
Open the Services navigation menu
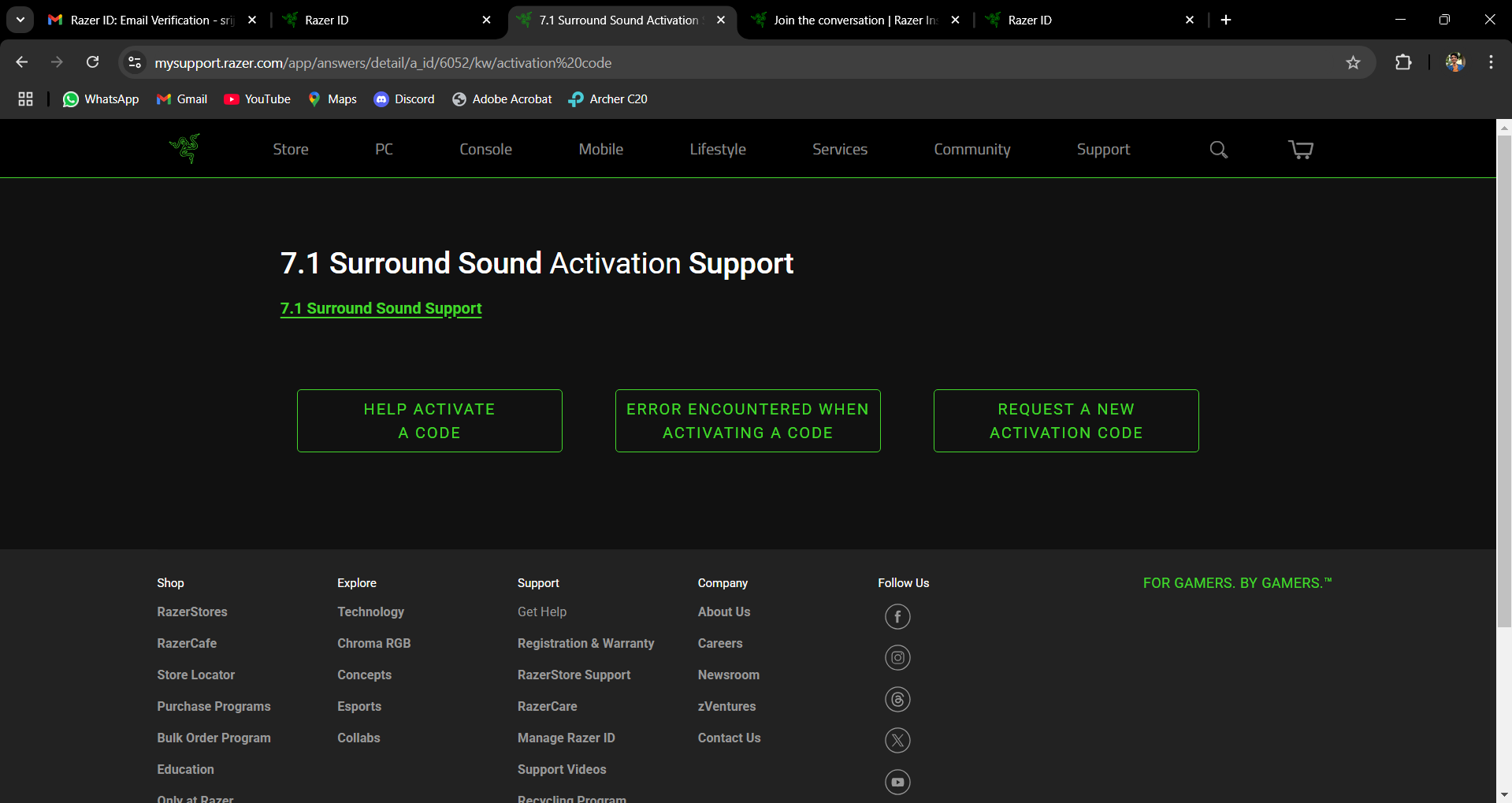point(840,150)
